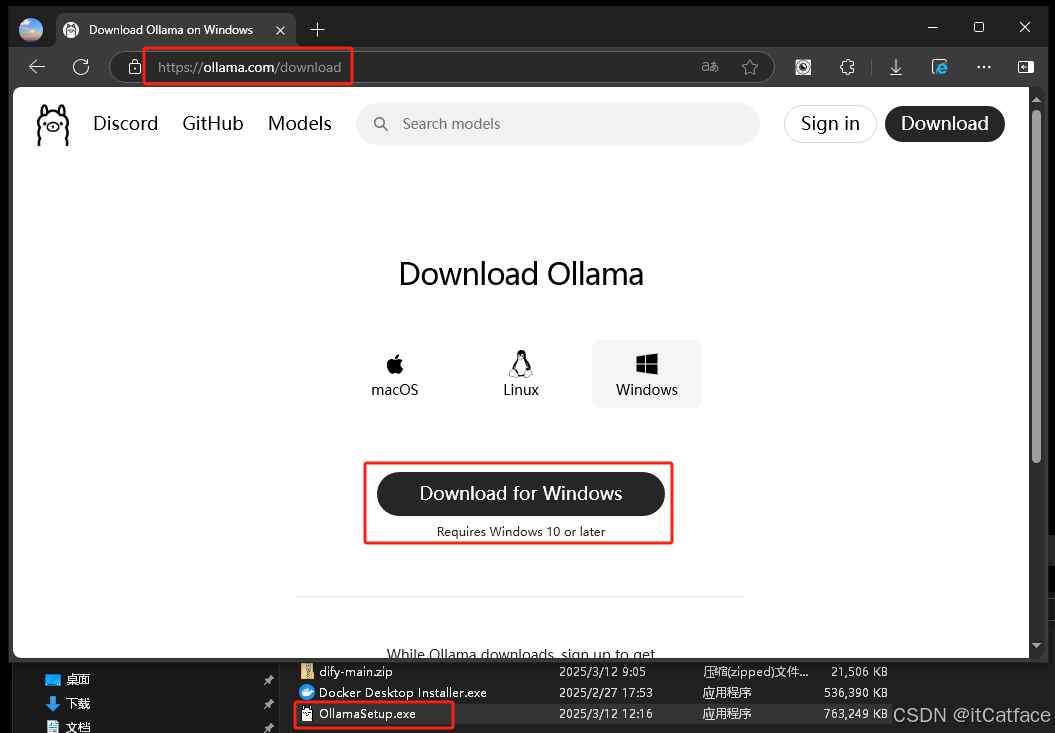Select dify-main.zip in File Explorer
1055x733 pixels.
(x=355, y=671)
